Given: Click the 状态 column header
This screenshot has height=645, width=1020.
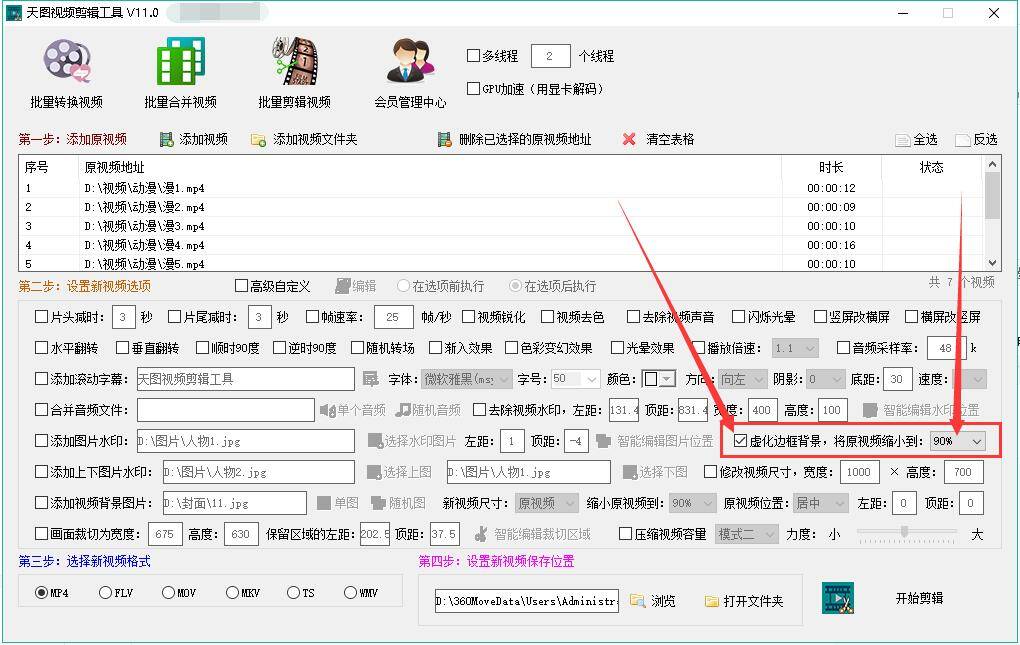Looking at the screenshot, I should coord(932,167).
